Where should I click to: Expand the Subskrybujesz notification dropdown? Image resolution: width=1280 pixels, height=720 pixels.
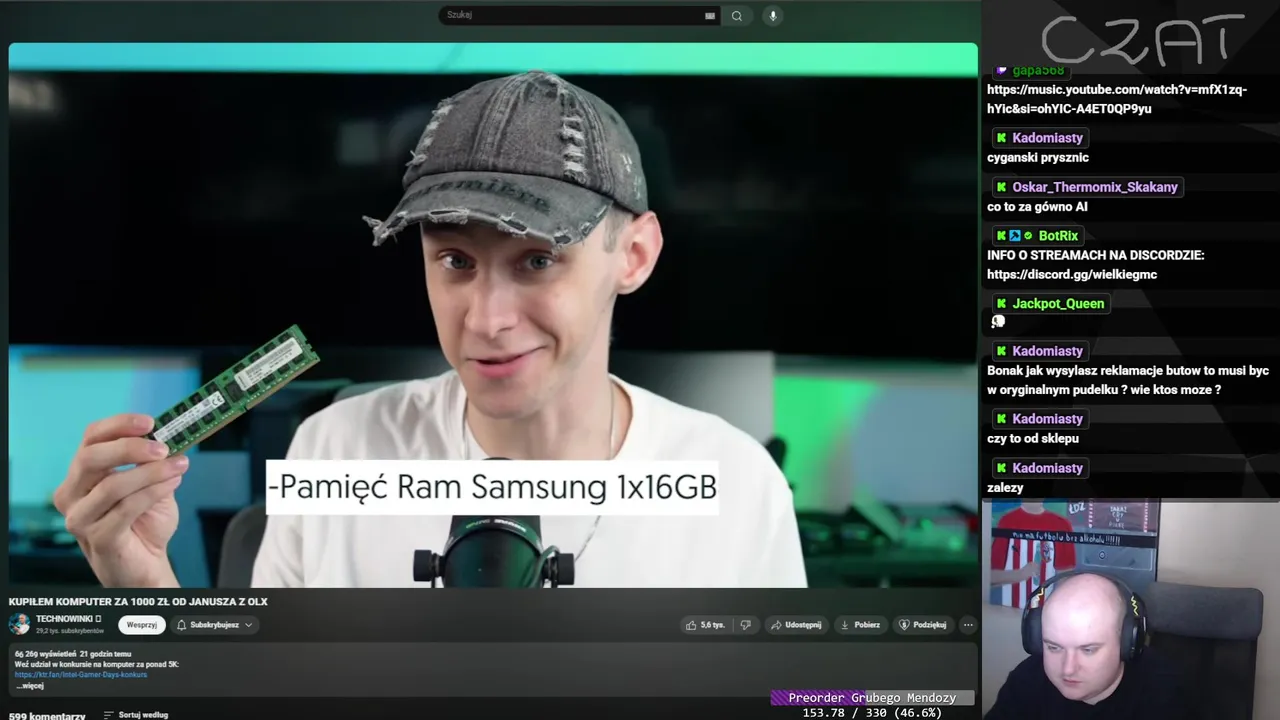(x=214, y=625)
